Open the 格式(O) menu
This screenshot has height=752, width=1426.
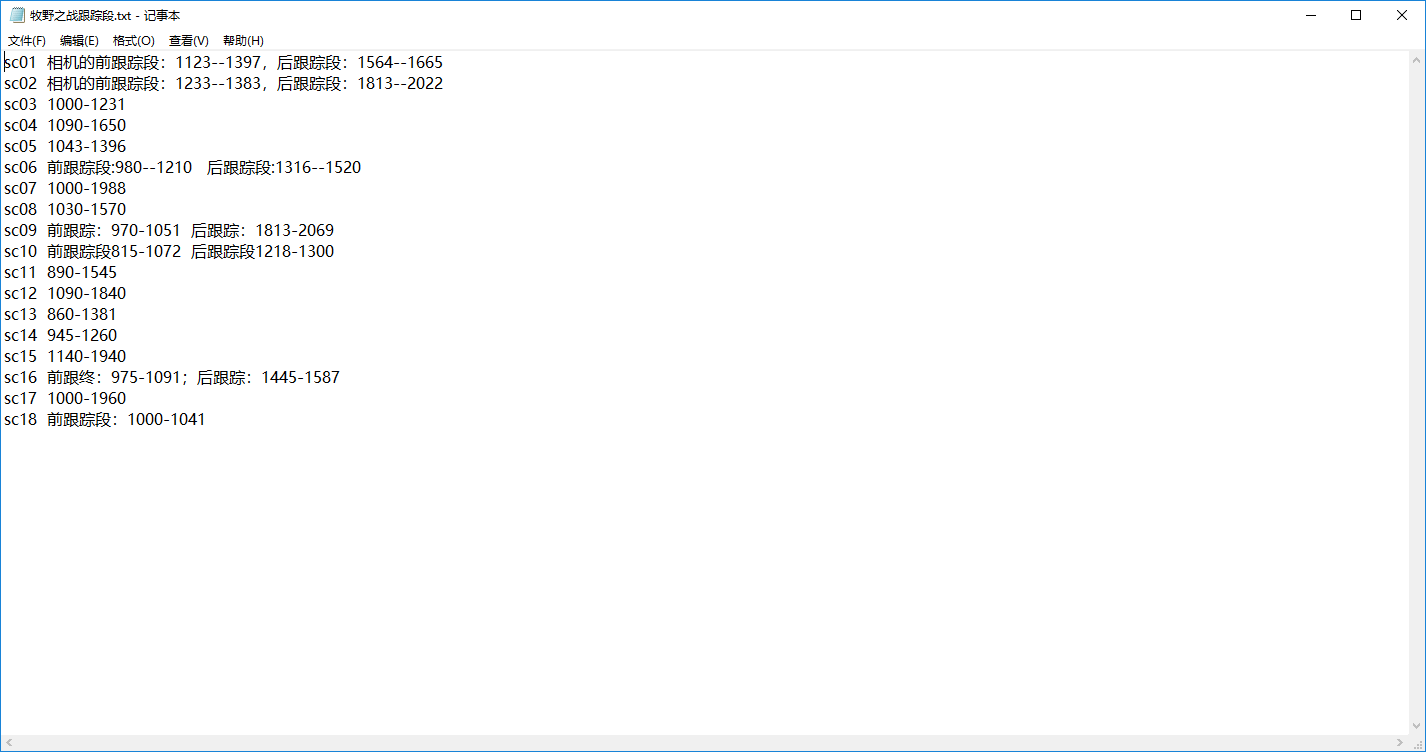click(134, 41)
